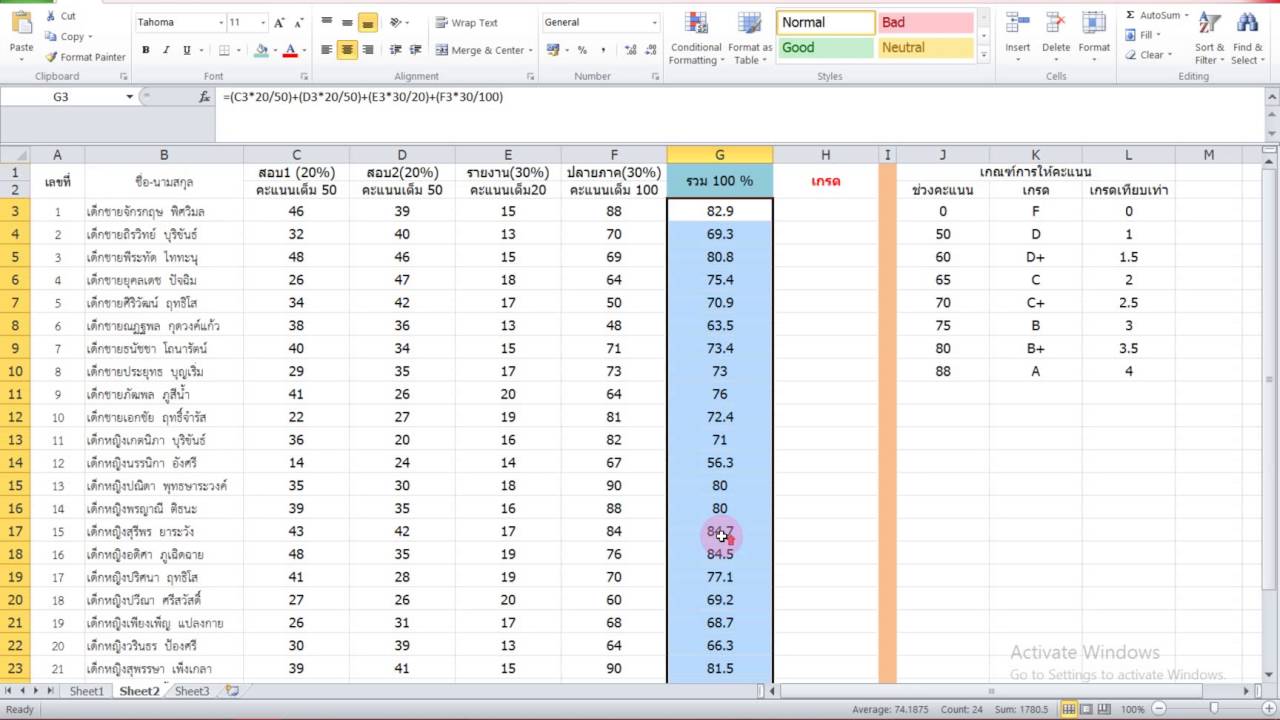This screenshot has height=720, width=1280.
Task: Increase font size with grow-font icon
Action: (x=280, y=22)
